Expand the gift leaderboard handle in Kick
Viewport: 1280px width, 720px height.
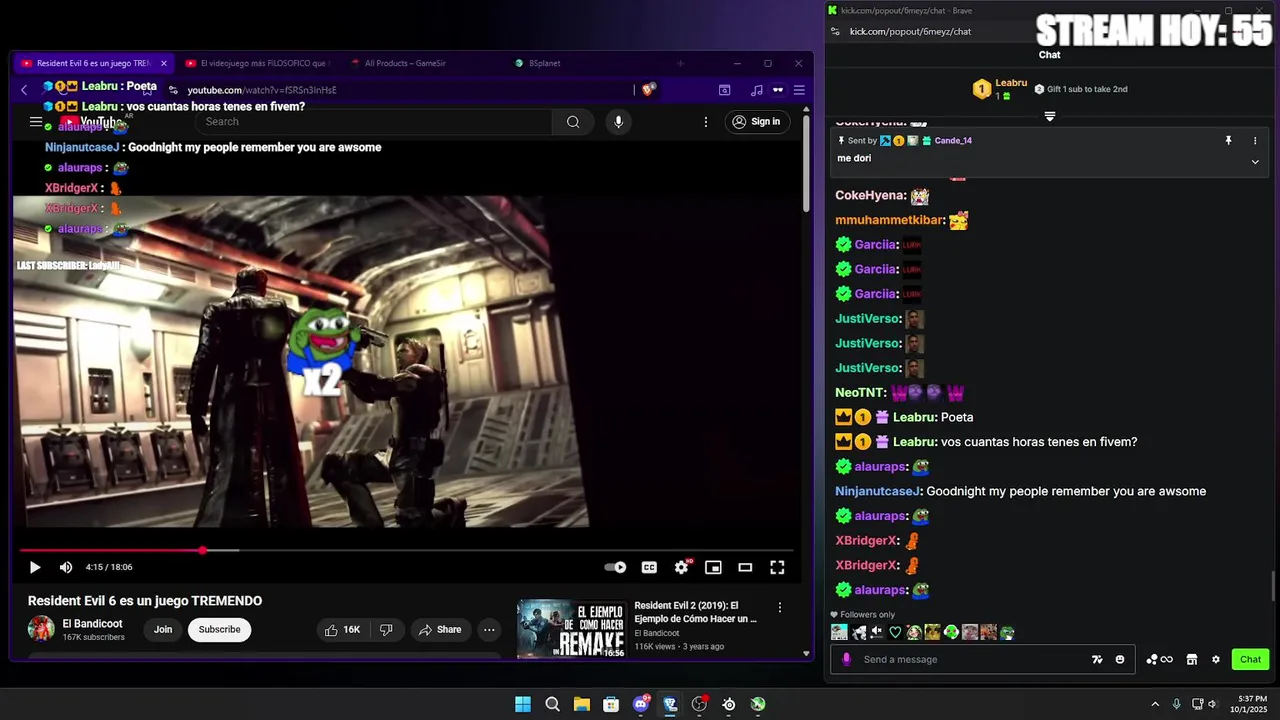pos(1050,117)
